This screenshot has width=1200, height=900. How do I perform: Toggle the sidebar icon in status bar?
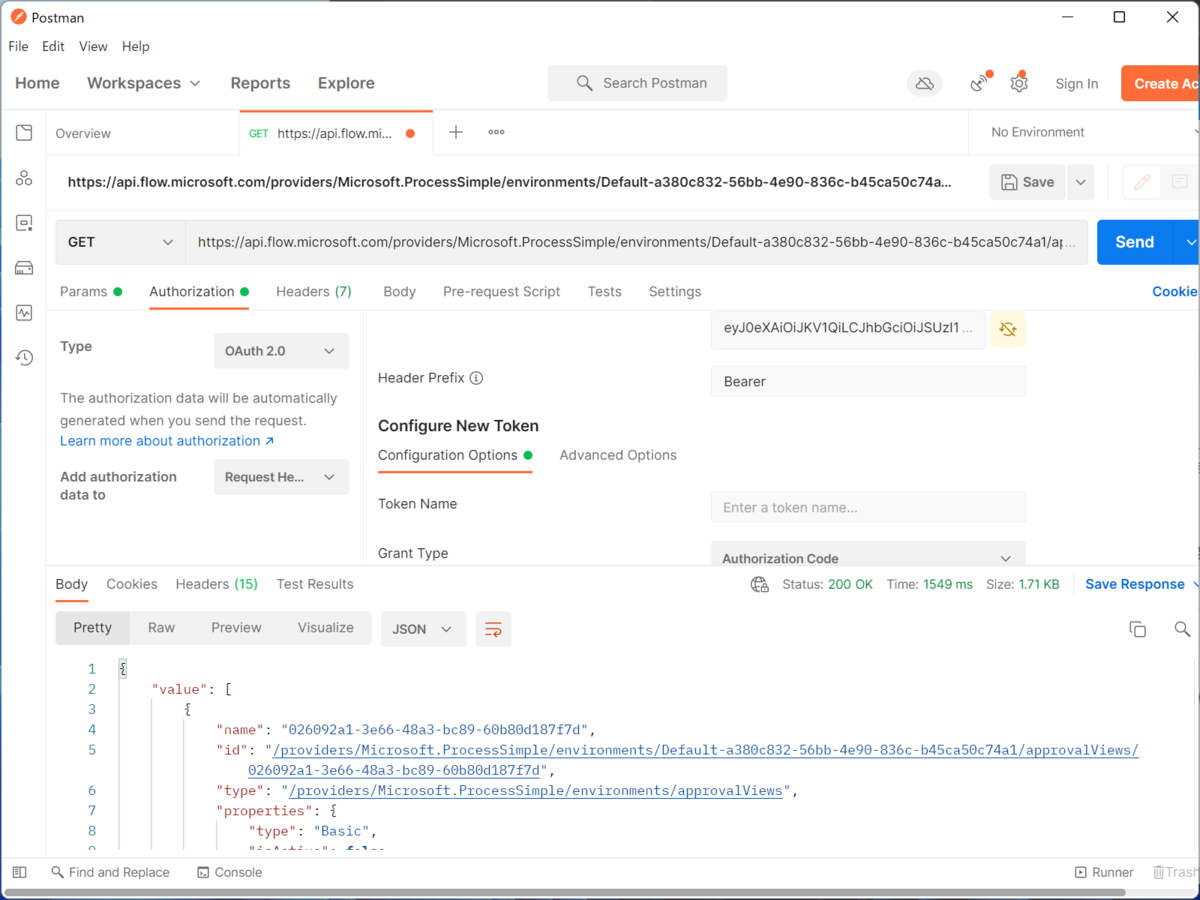[19, 872]
